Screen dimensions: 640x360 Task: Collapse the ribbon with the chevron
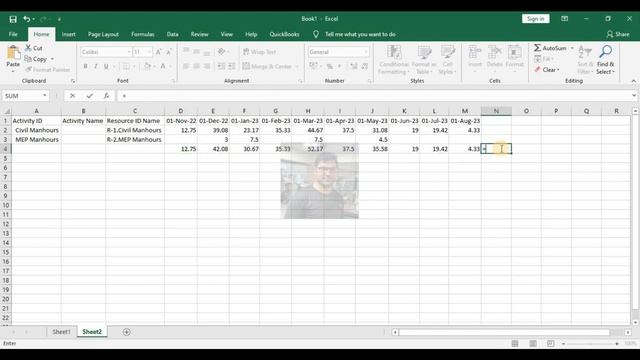tap(633, 81)
